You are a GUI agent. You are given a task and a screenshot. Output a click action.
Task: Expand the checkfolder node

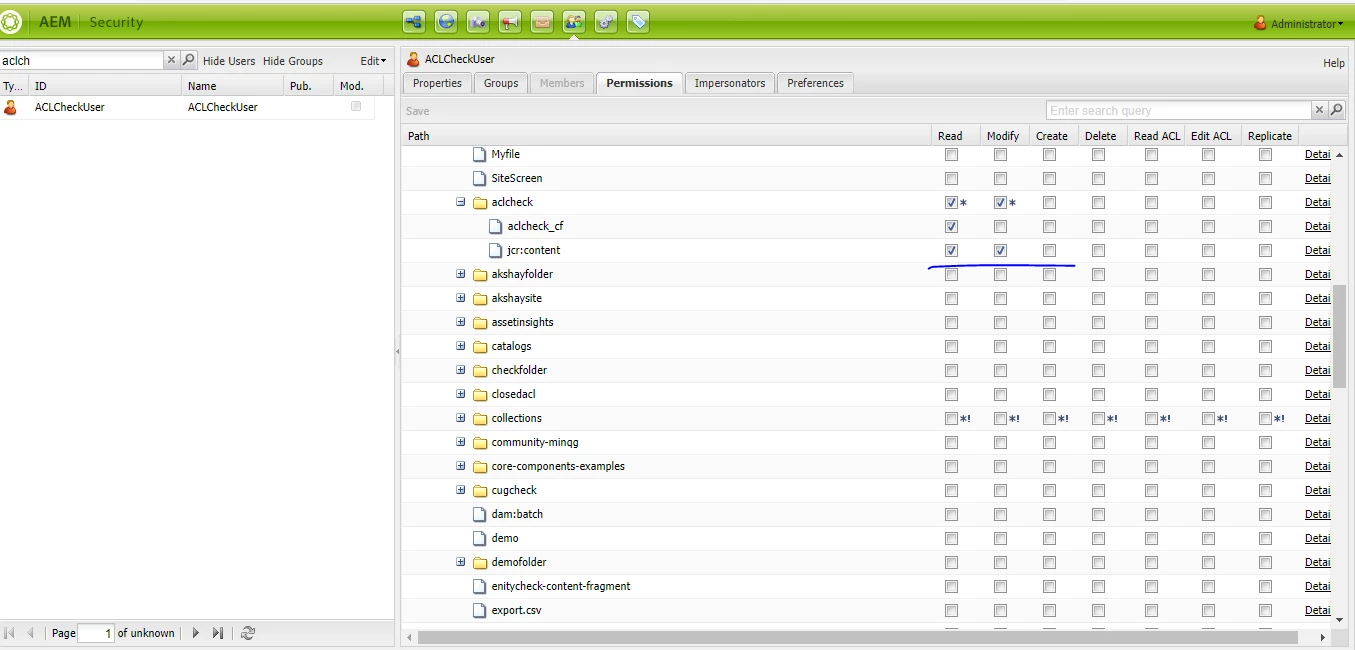click(x=461, y=370)
